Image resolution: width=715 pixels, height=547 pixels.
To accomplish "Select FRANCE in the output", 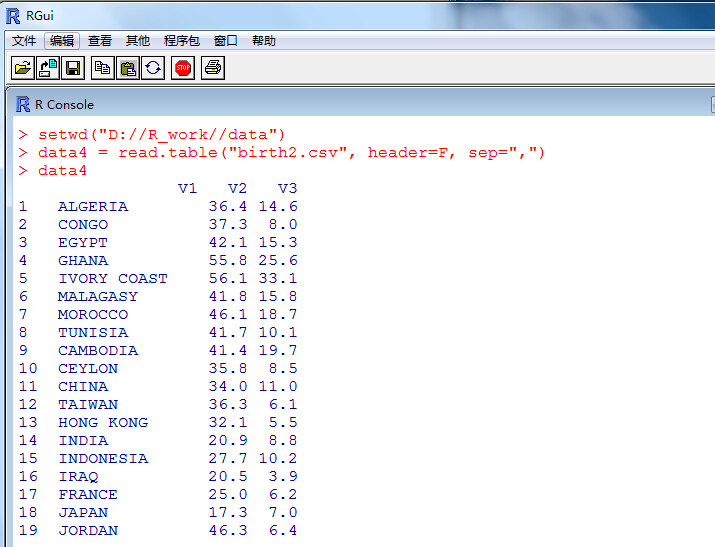I will click(88, 495).
